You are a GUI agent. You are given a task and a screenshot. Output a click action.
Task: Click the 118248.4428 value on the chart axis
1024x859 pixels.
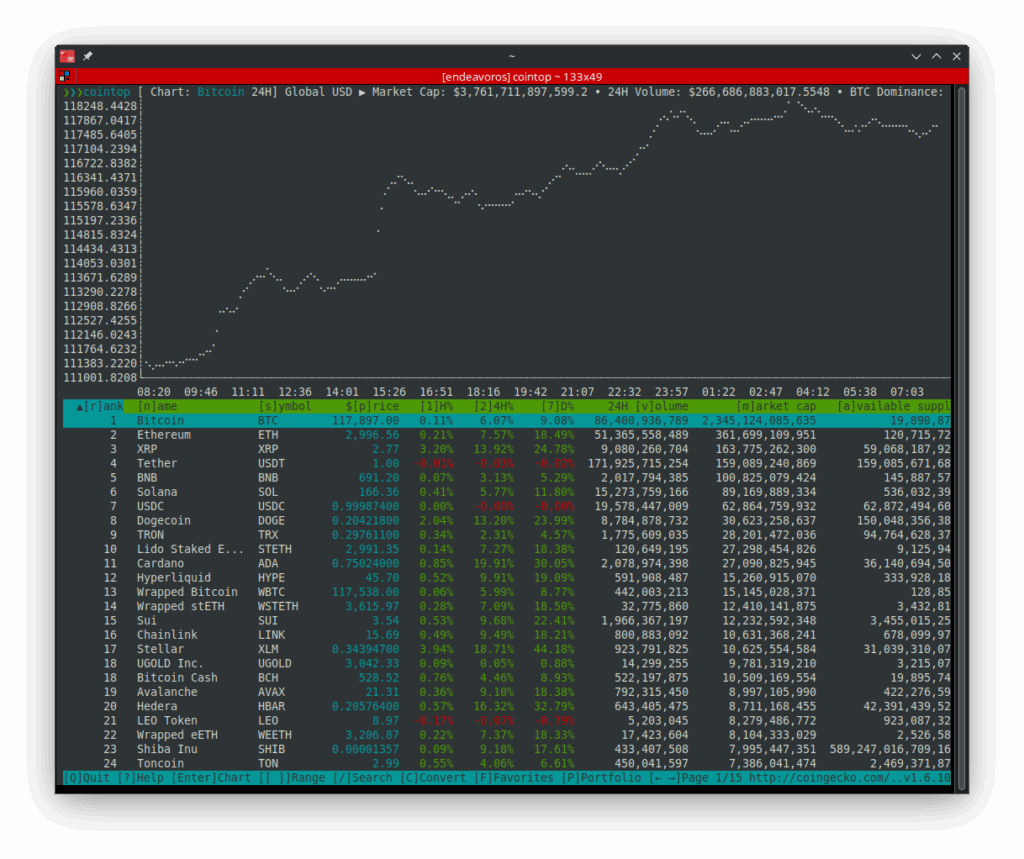pos(100,106)
